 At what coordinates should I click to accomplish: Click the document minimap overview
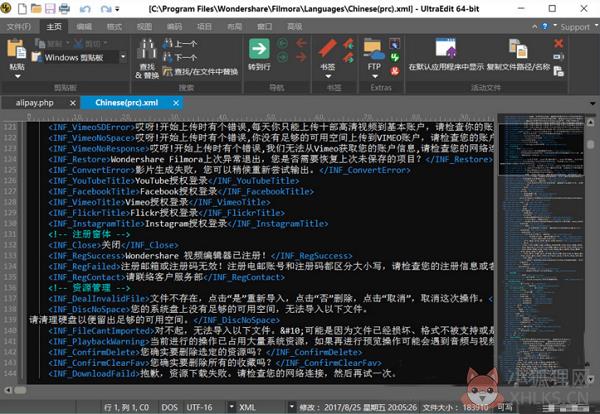click(541, 249)
